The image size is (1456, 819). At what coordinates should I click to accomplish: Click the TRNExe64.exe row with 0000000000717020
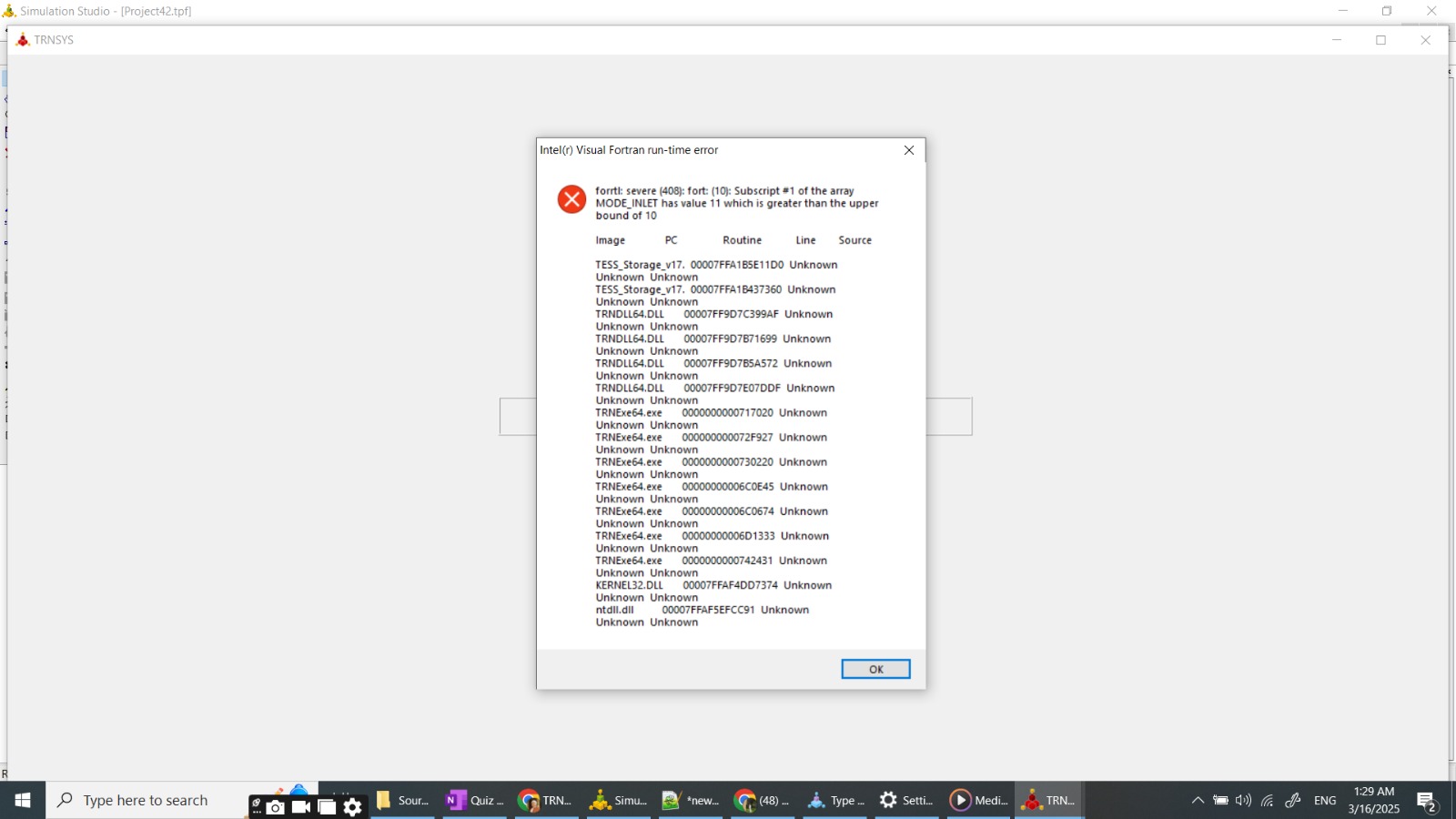pos(712,412)
